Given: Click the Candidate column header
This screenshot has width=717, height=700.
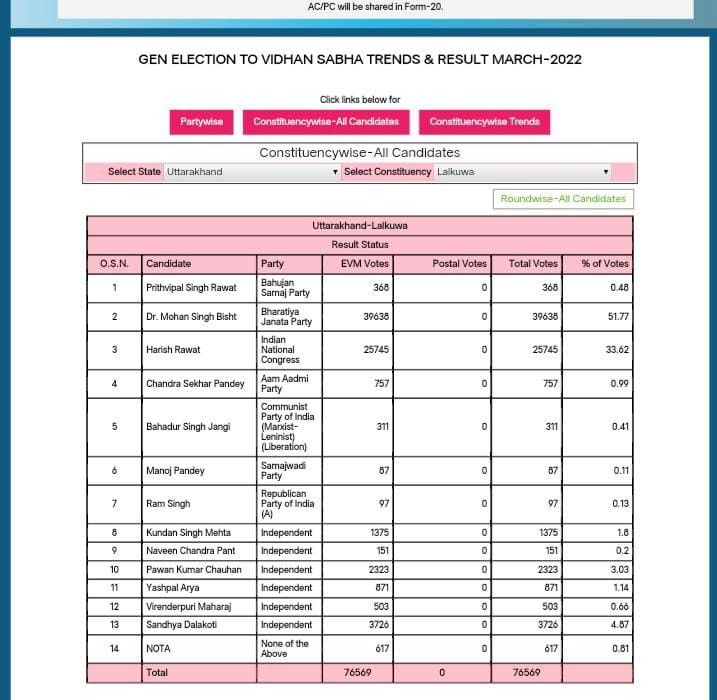Looking at the screenshot, I should tap(168, 264).
